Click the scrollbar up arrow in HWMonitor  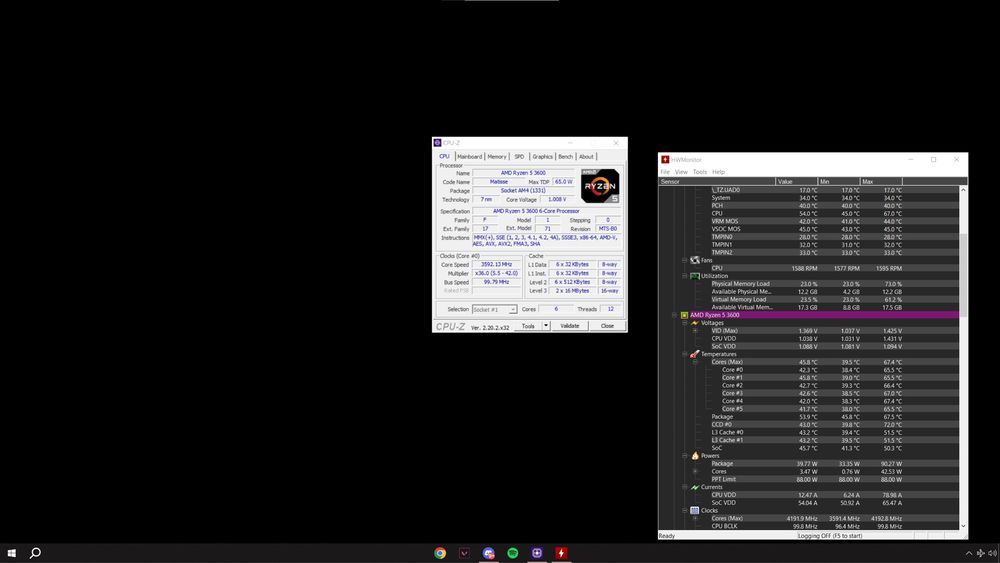963,190
